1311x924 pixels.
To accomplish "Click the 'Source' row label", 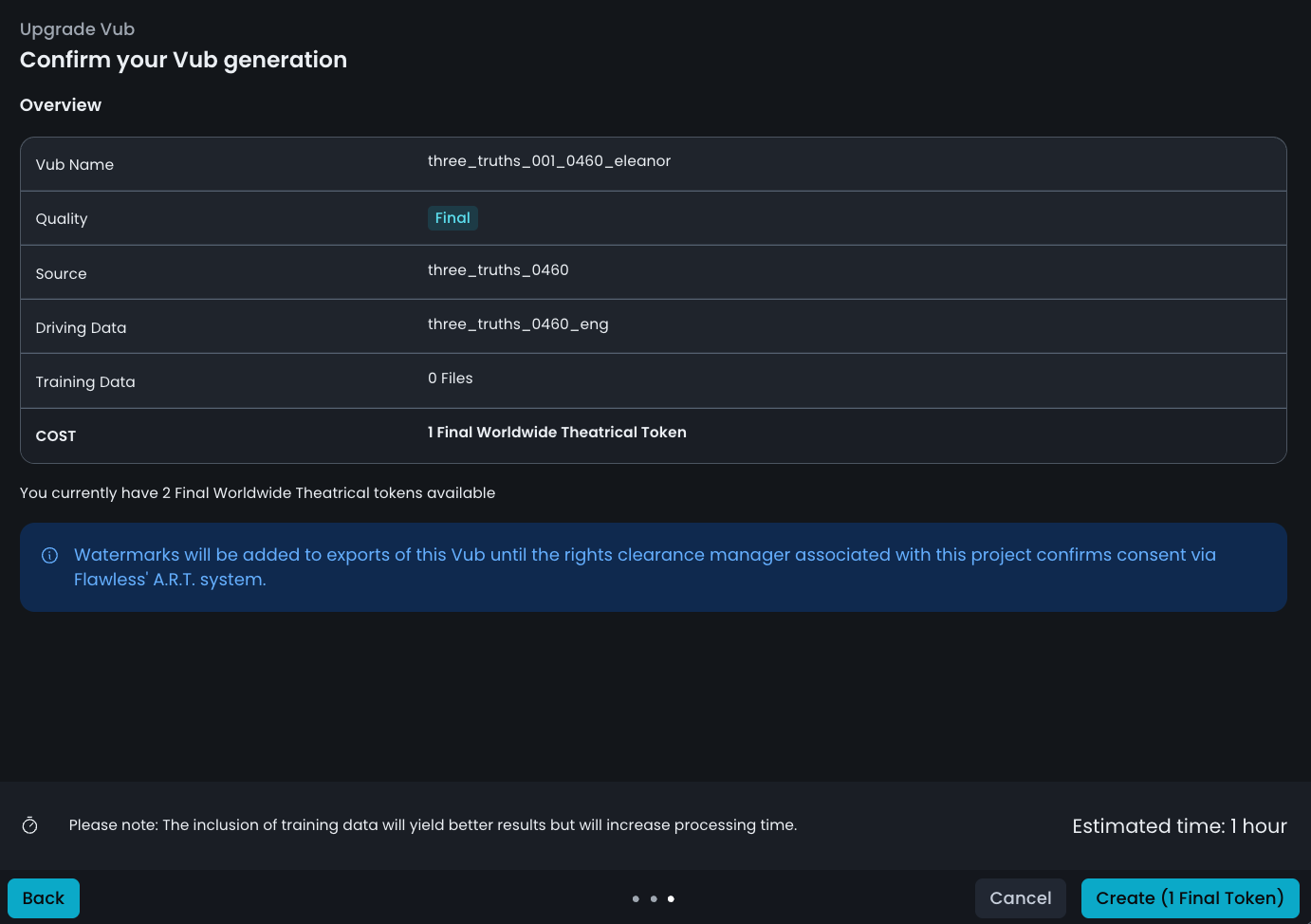I will [x=62, y=274].
